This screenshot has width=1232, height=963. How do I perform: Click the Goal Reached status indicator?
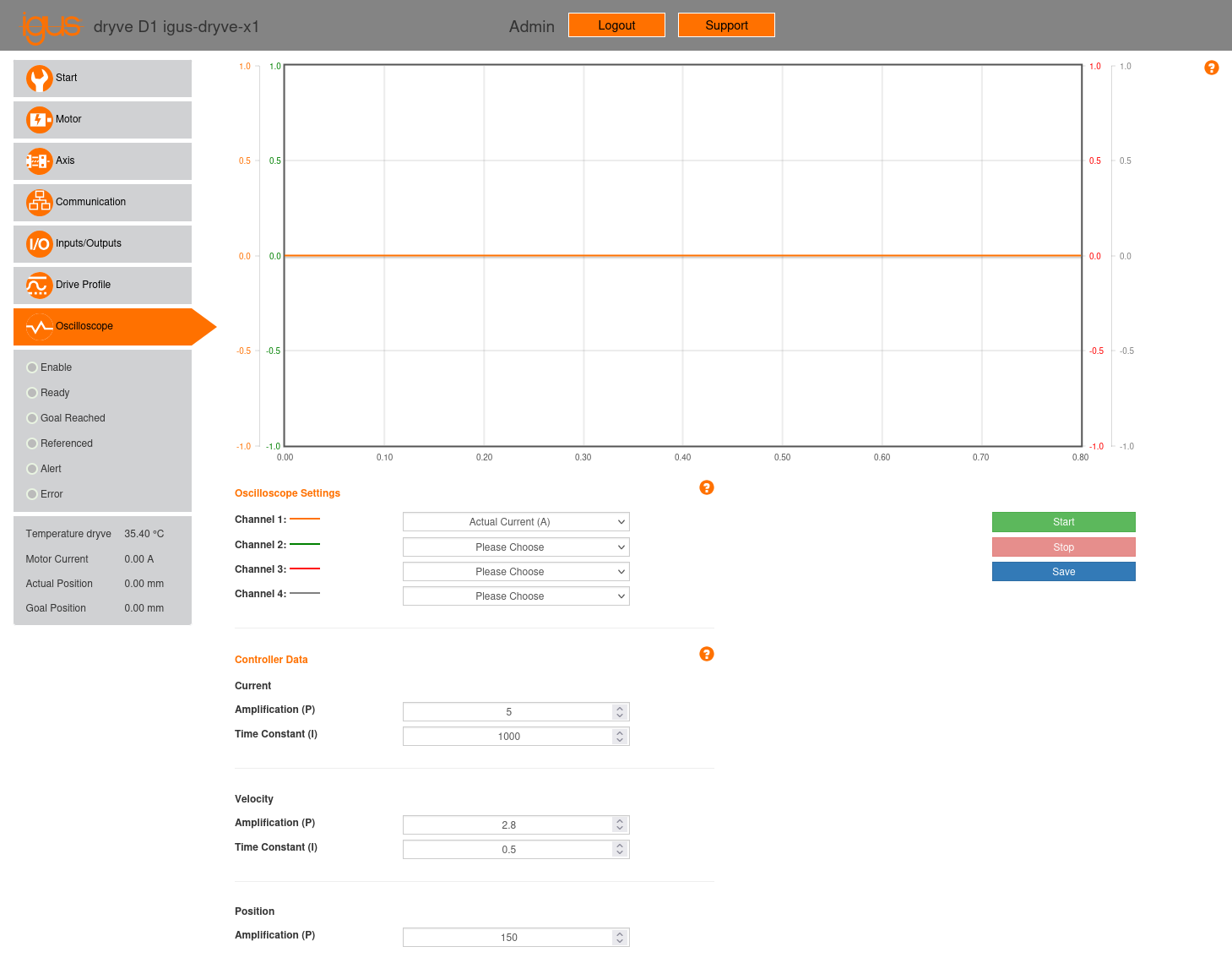(32, 418)
